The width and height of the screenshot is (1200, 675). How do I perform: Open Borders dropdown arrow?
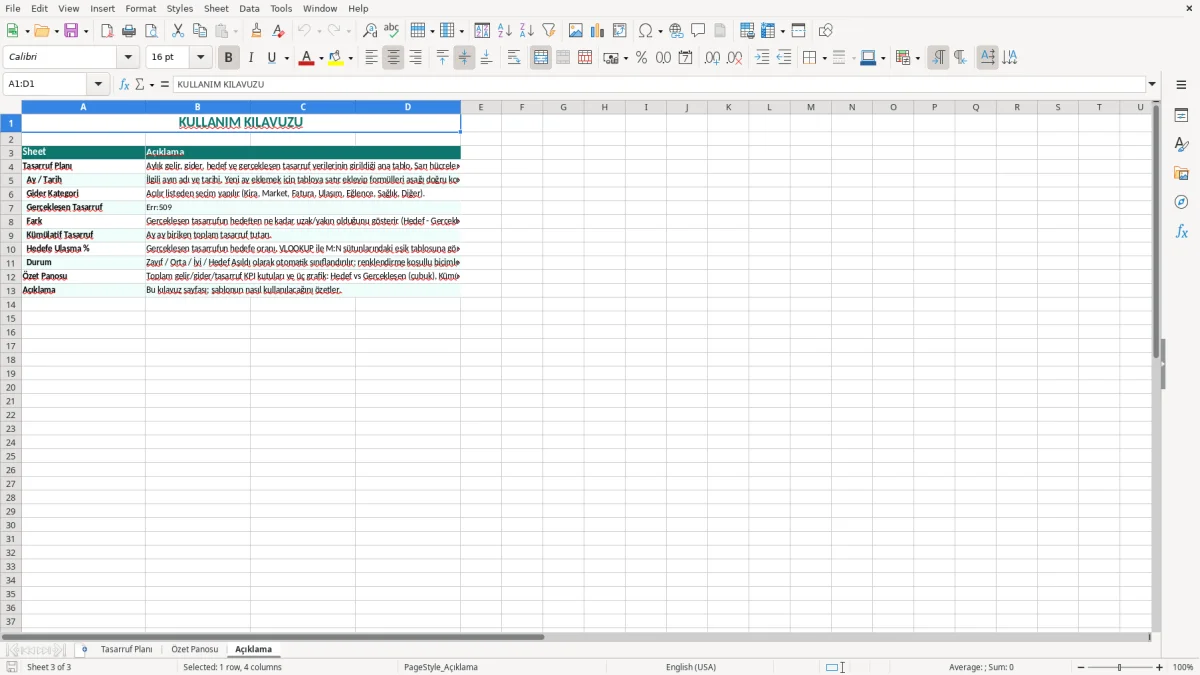click(823, 58)
